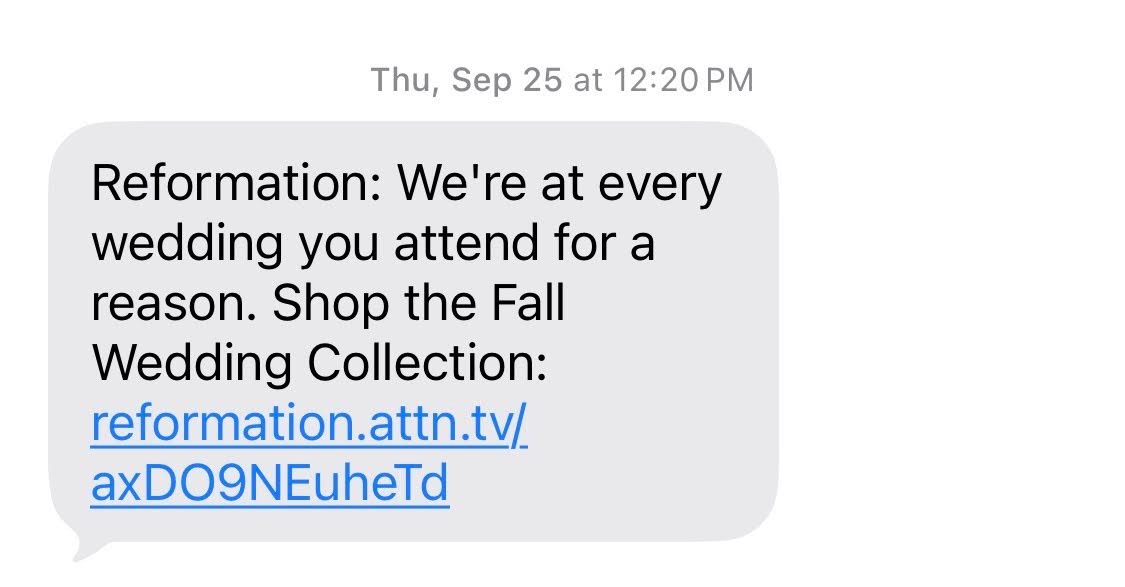Open the reformation.attn.tv link

tap(308, 425)
